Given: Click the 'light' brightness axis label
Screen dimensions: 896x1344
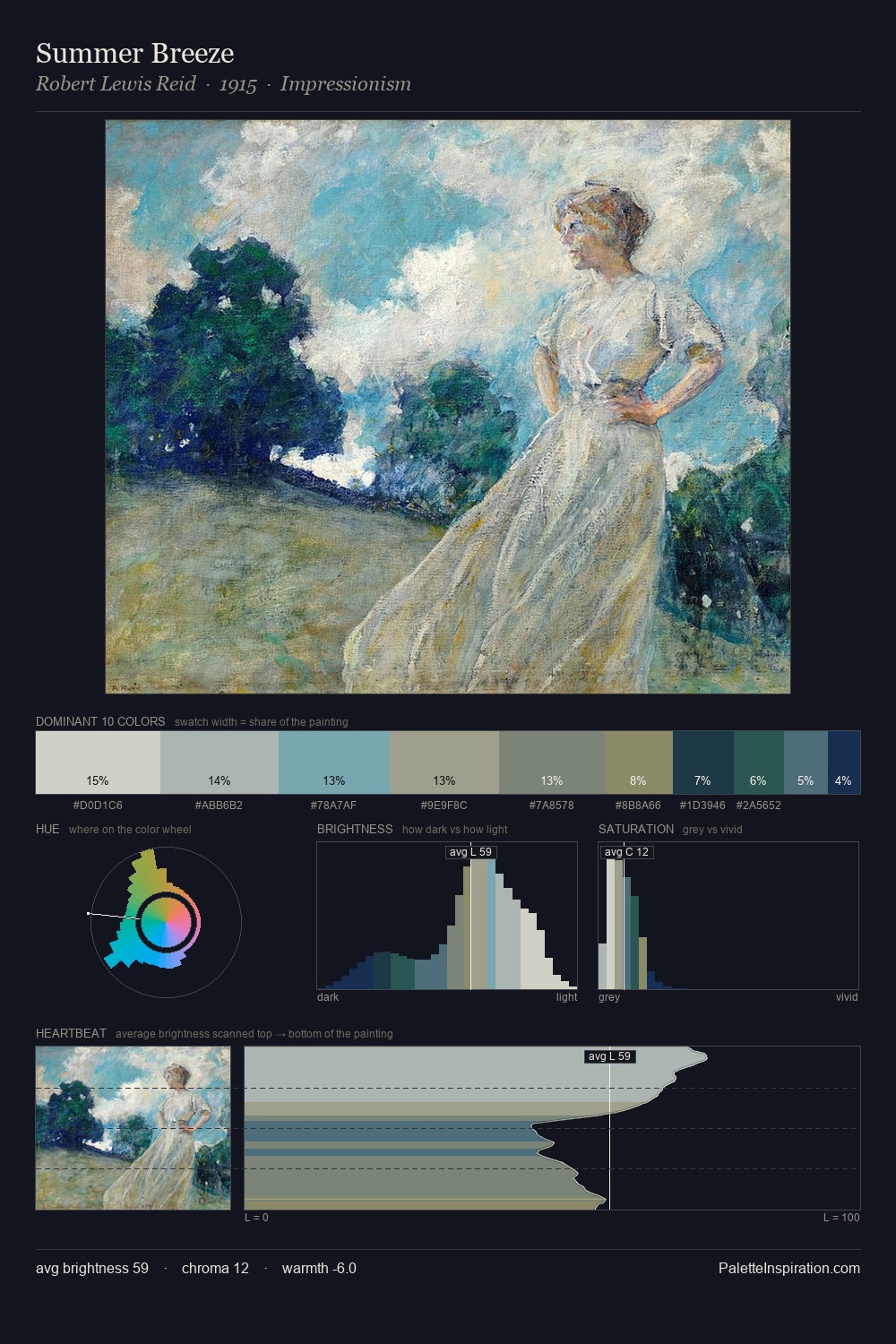Looking at the screenshot, I should (567, 996).
